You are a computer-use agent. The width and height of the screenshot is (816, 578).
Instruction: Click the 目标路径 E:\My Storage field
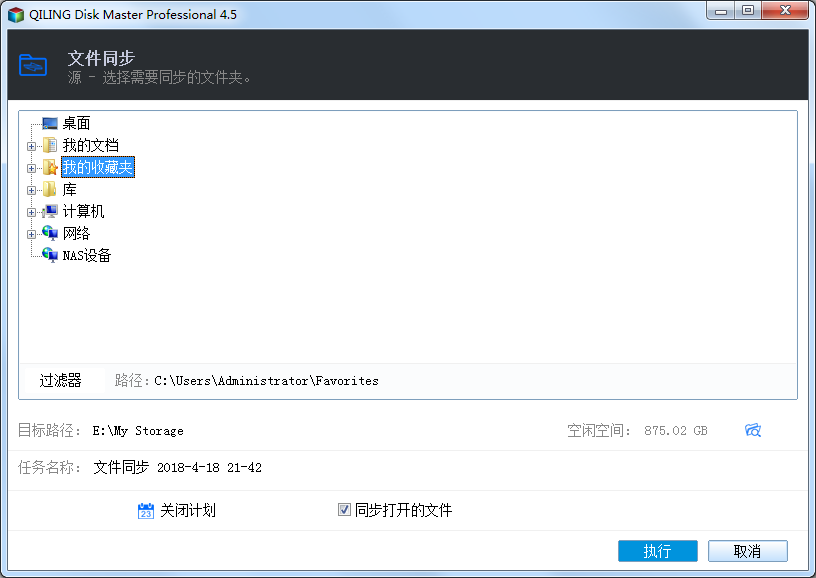click(138, 431)
